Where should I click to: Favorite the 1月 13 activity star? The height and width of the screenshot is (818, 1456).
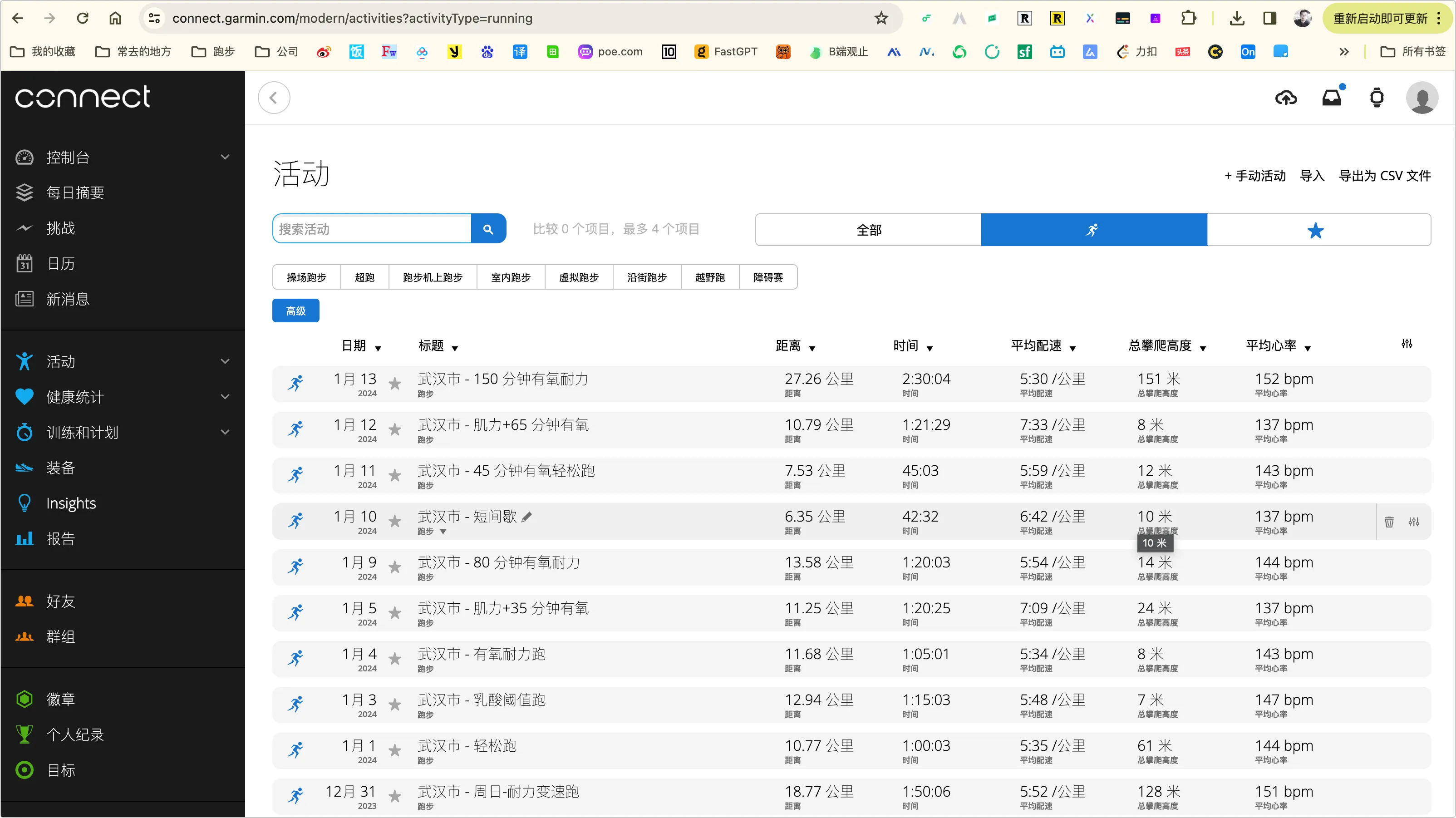(x=395, y=384)
